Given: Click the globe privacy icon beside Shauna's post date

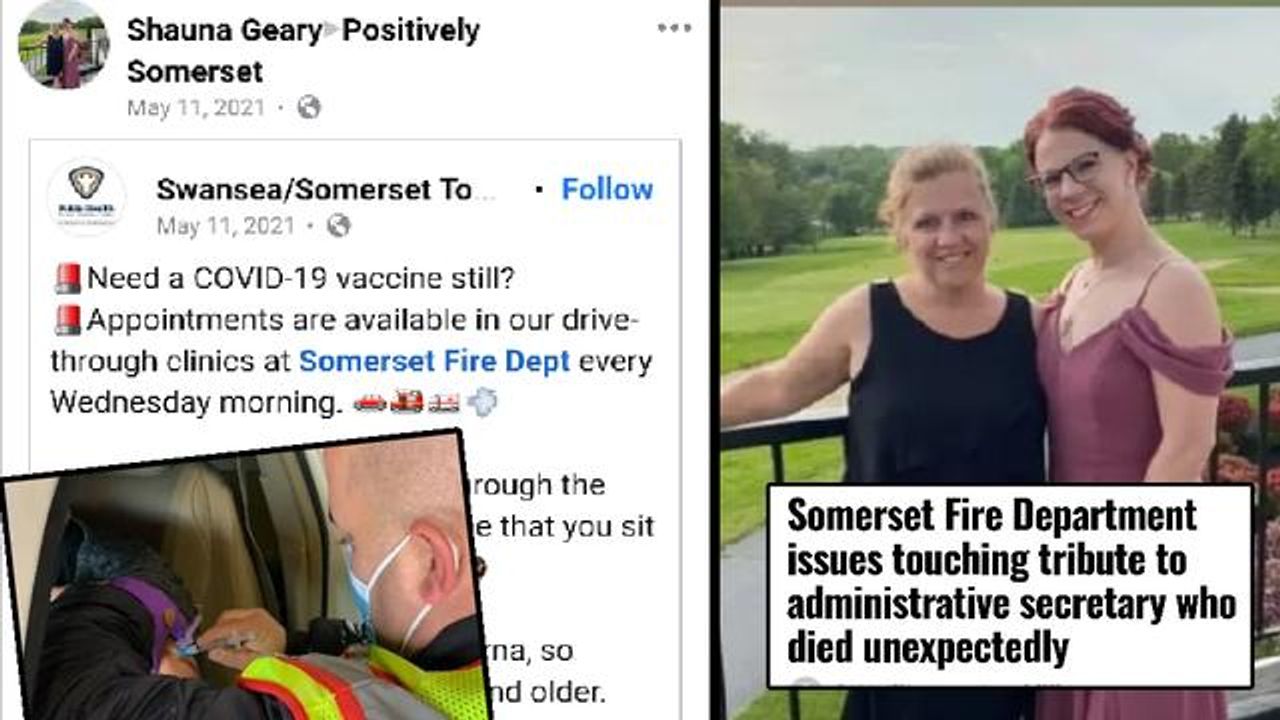Looking at the screenshot, I should click(x=309, y=107).
